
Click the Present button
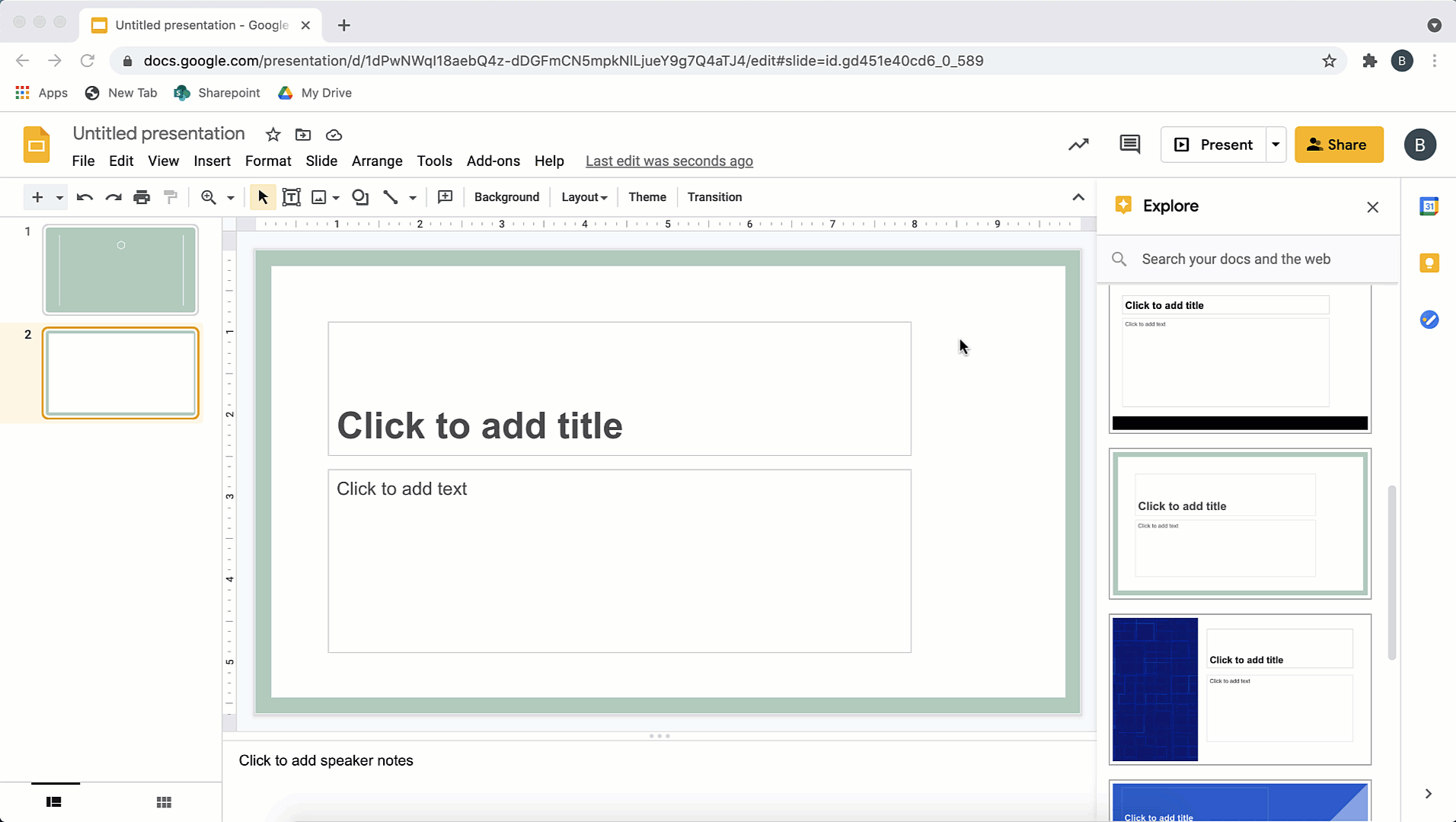pyautogui.click(x=1214, y=145)
